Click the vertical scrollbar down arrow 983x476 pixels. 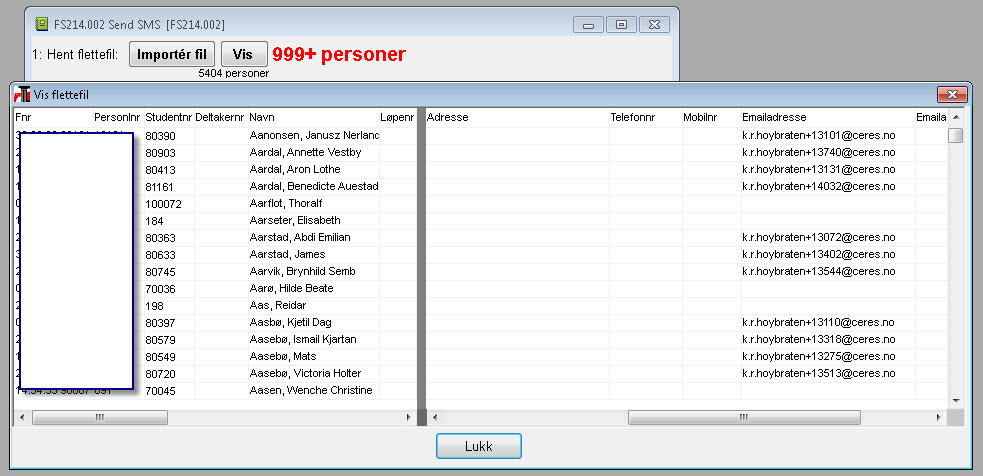click(x=955, y=401)
